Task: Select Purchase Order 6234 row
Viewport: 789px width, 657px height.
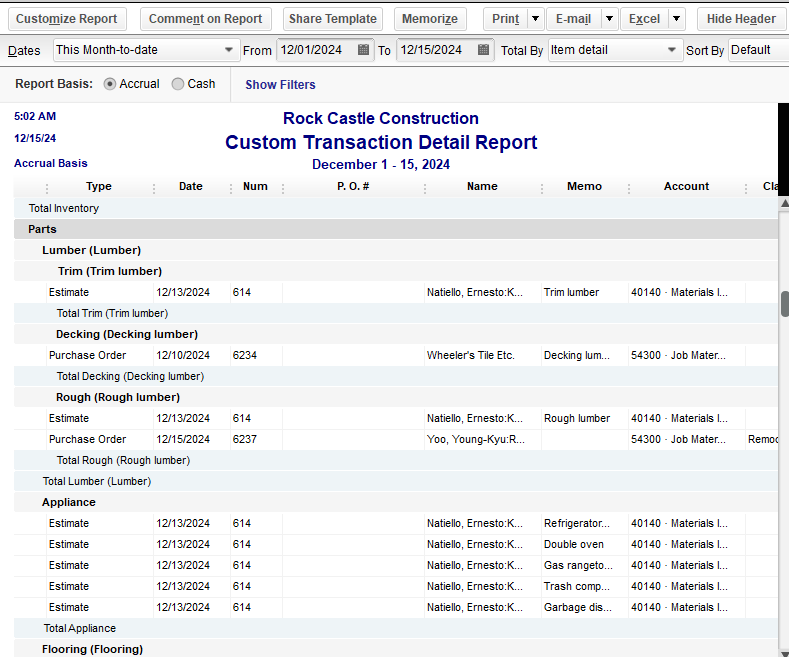Action: [x=88, y=355]
